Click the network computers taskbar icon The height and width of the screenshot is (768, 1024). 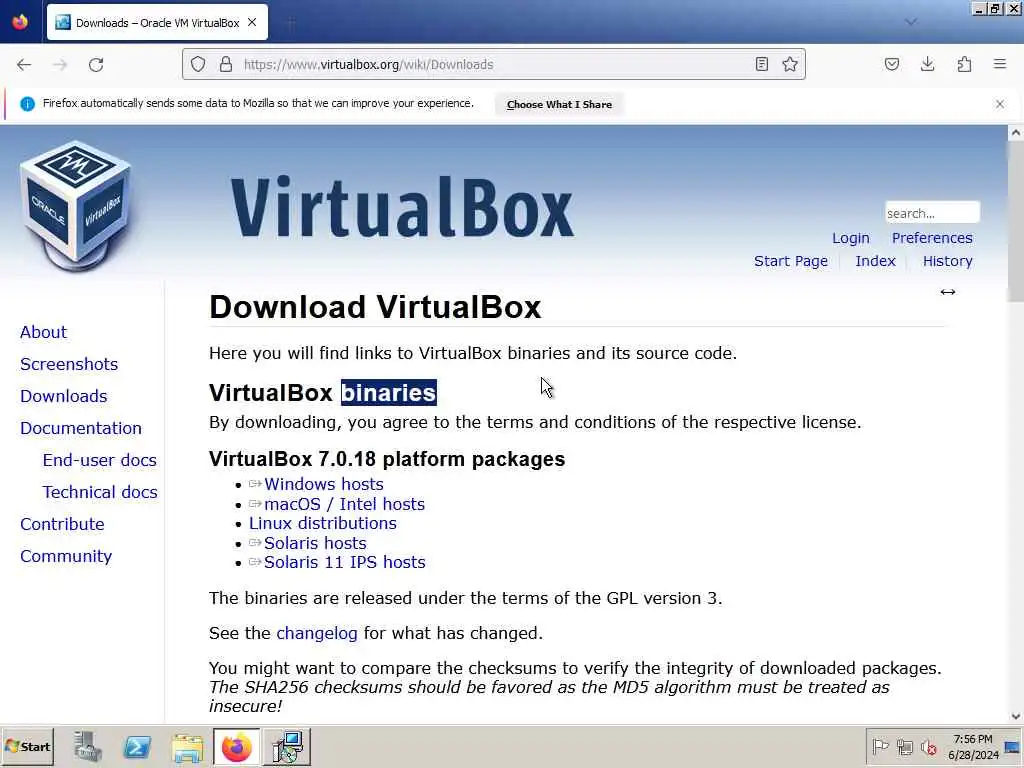[287, 746]
